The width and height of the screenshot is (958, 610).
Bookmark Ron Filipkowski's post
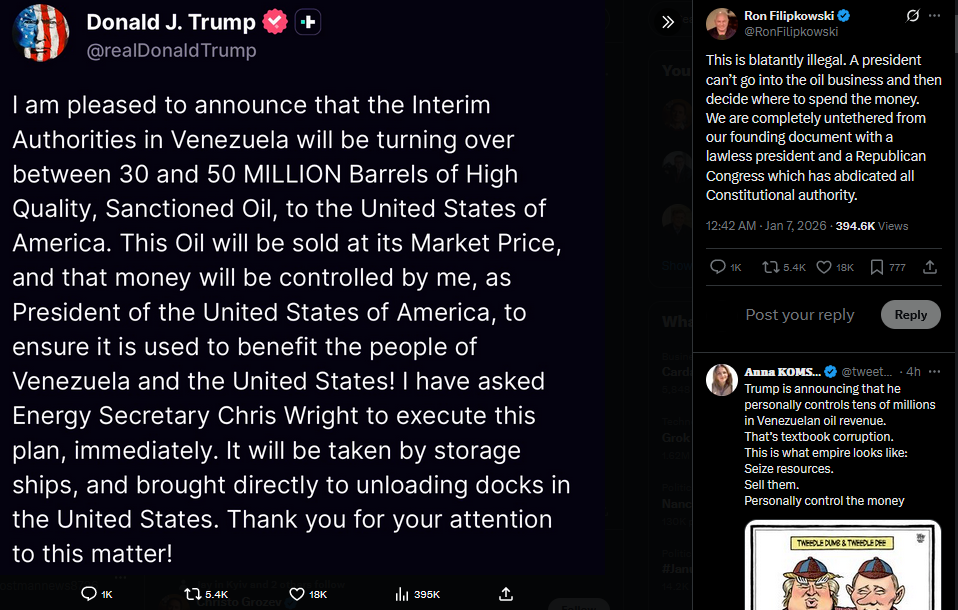pyautogui.click(x=876, y=267)
